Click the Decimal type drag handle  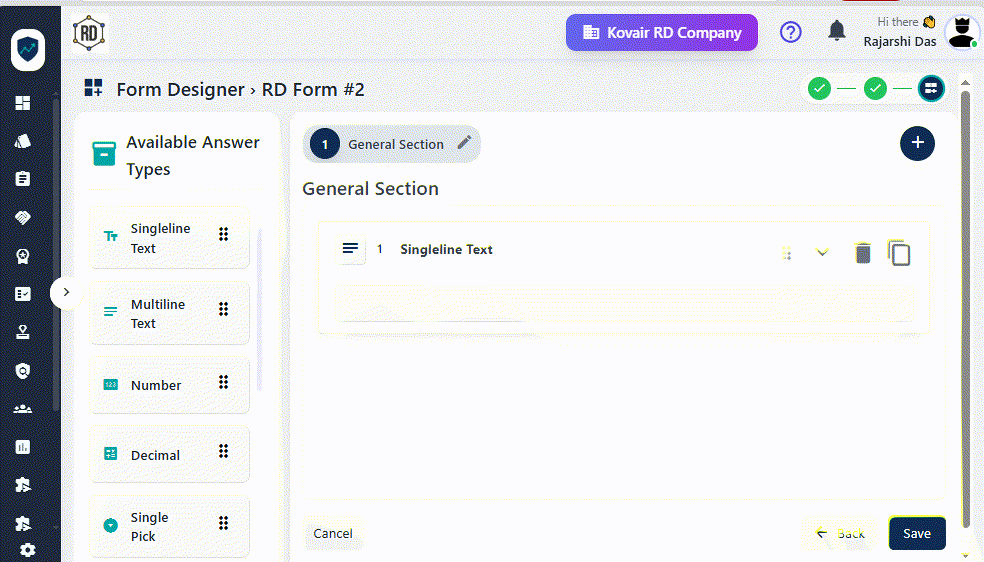coord(223,451)
